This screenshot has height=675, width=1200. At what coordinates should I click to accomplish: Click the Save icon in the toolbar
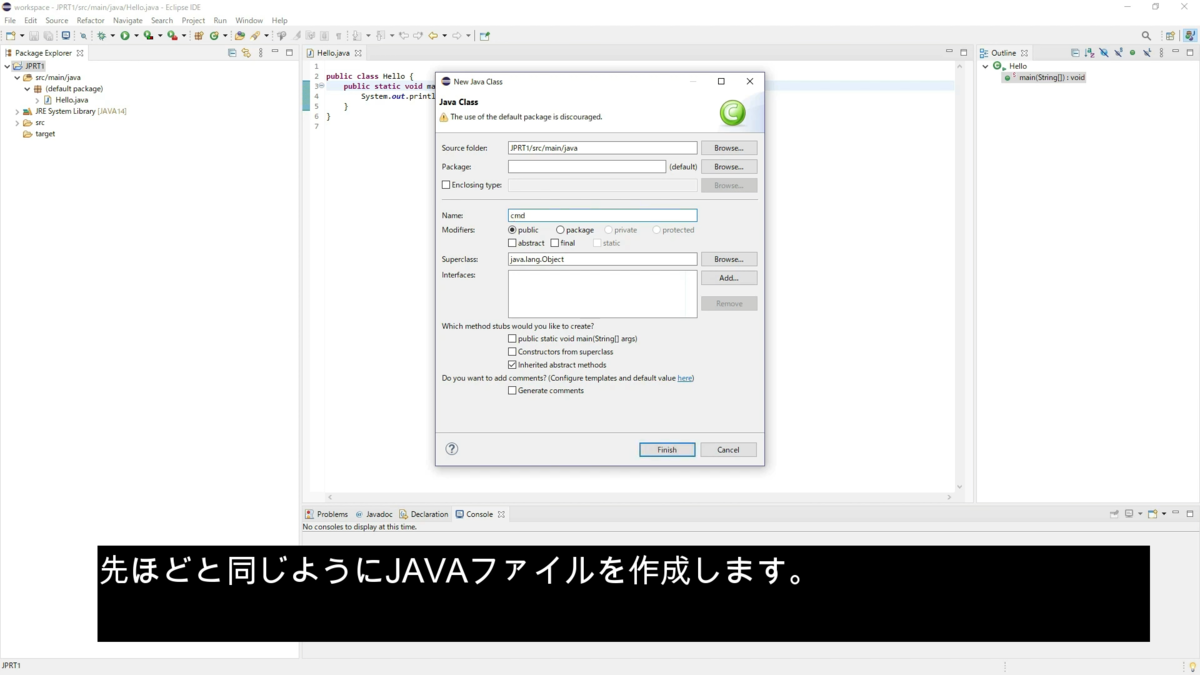click(x=34, y=36)
